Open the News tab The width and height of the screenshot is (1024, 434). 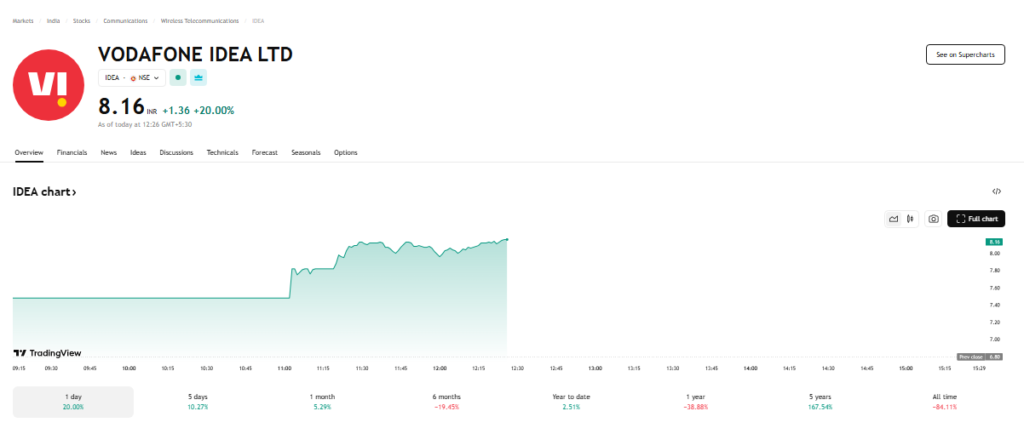point(108,153)
